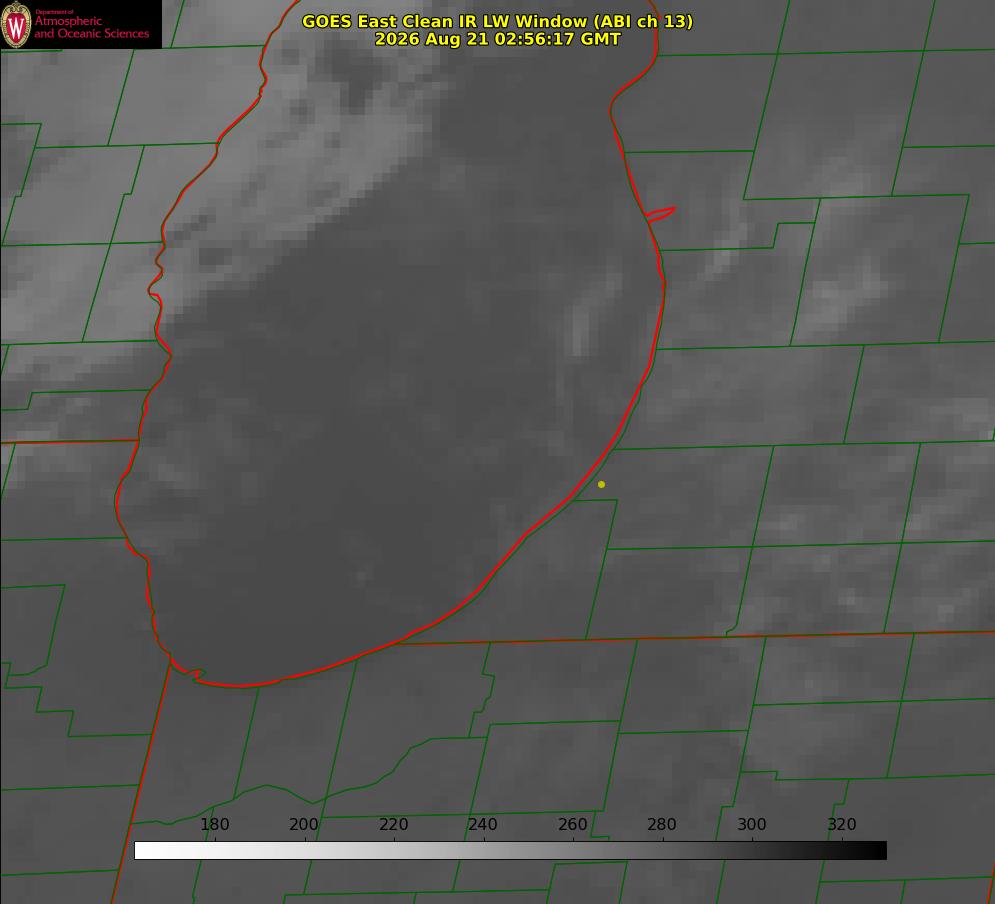Select the 260 colorbar label
The width and height of the screenshot is (995, 904).
(572, 824)
